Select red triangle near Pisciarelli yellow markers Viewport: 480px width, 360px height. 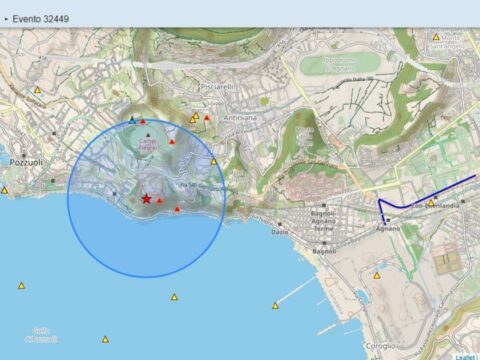point(207,118)
